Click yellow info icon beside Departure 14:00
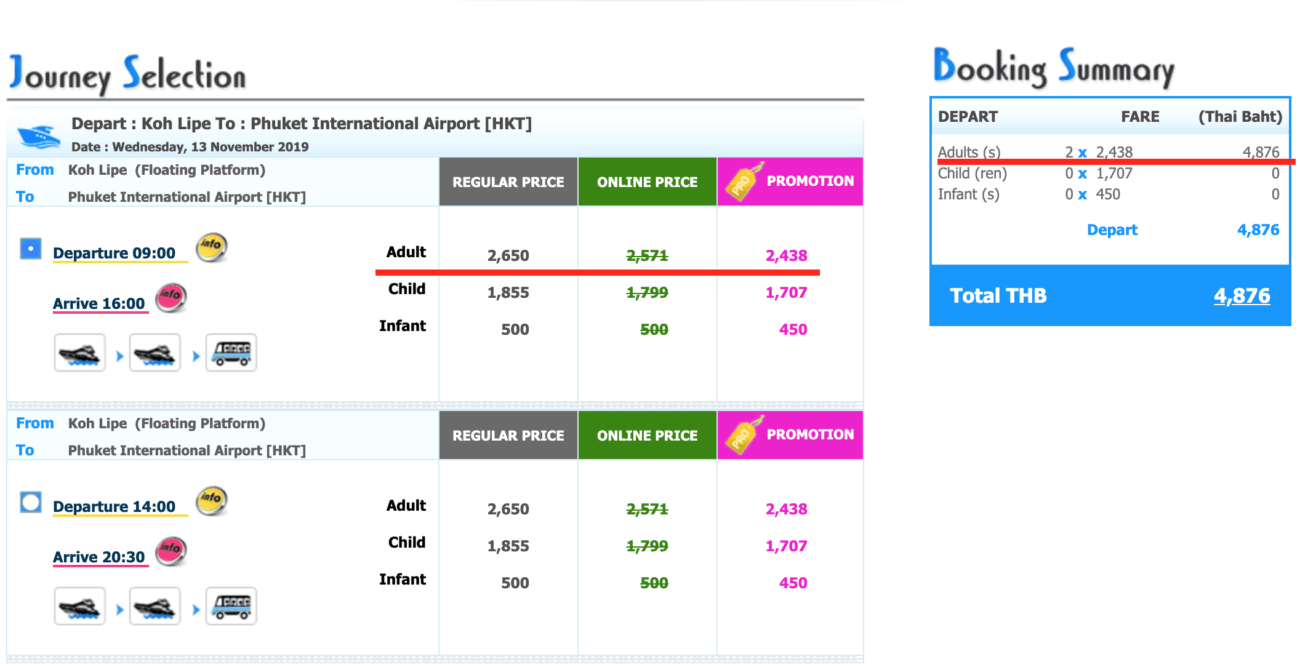The width and height of the screenshot is (1300, 667). [x=211, y=501]
